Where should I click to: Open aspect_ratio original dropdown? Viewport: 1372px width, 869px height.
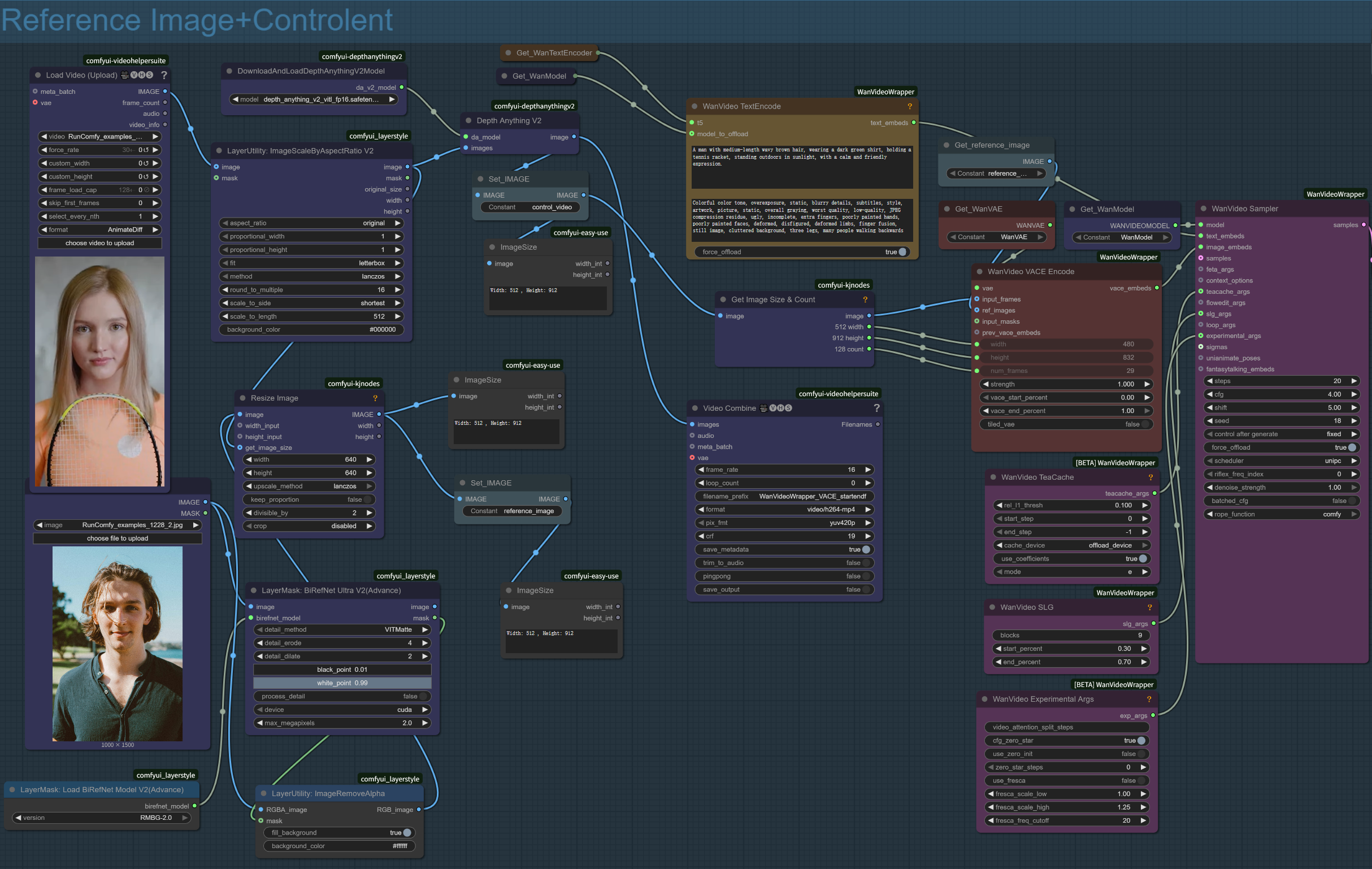click(311, 223)
